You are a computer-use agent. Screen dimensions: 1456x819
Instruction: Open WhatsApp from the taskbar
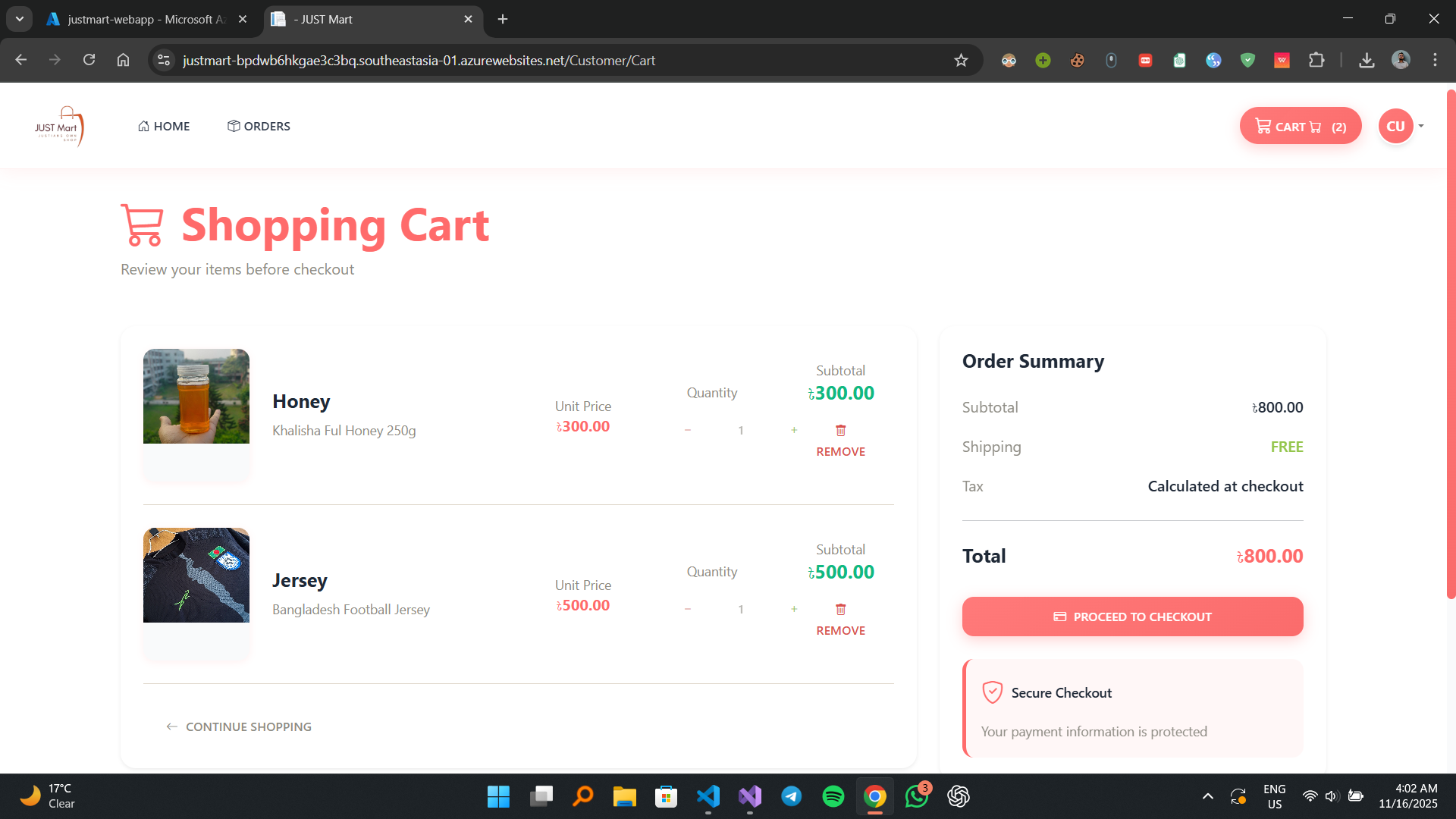916,796
